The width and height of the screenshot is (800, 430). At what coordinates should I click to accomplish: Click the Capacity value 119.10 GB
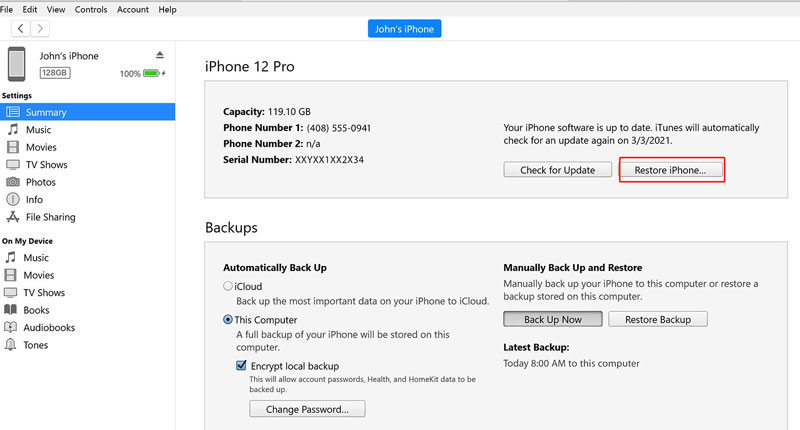pyautogui.click(x=289, y=112)
